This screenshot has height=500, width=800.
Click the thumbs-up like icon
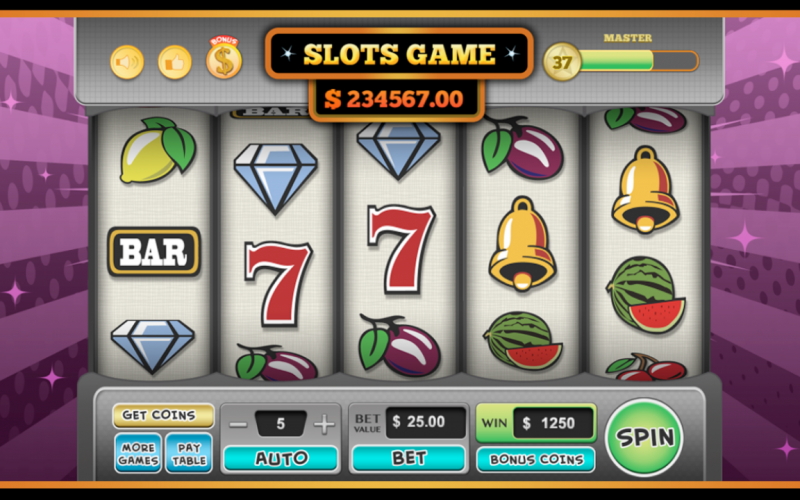point(174,63)
